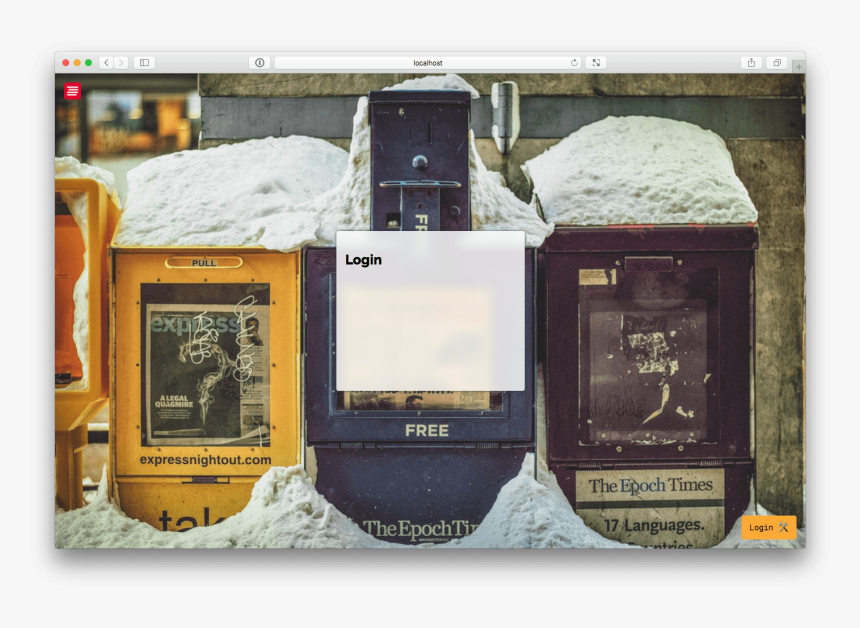Click the full screen icon right of the address bar

tap(596, 63)
